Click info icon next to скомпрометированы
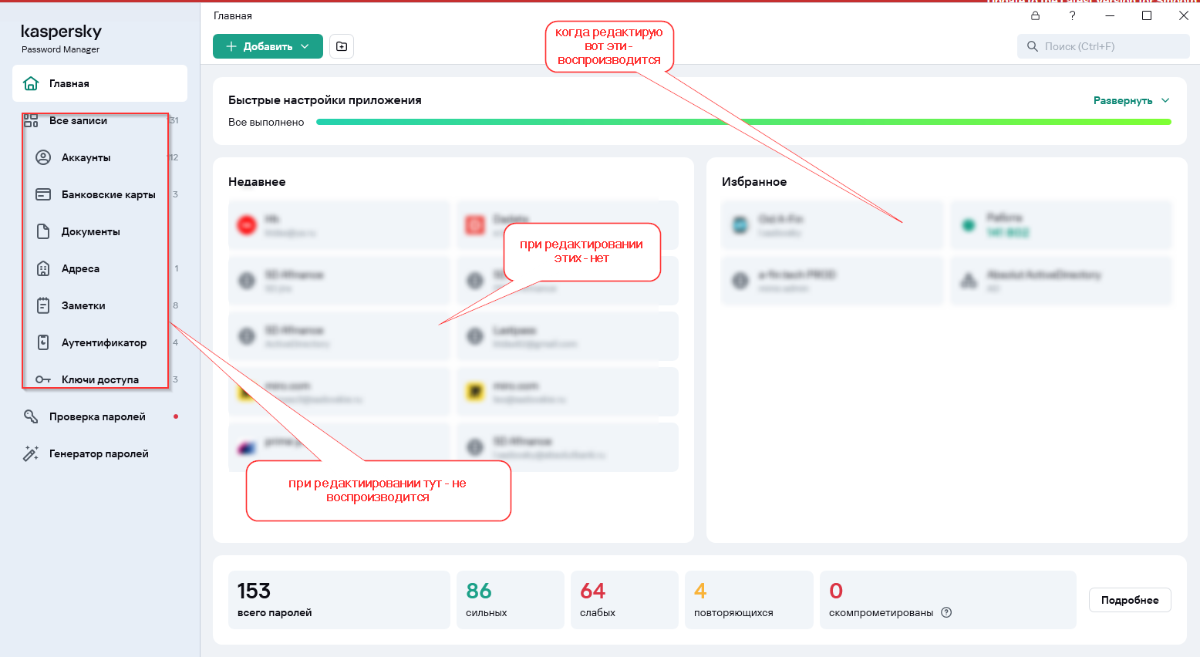Image resolution: width=1200 pixels, height=657 pixels. (946, 613)
